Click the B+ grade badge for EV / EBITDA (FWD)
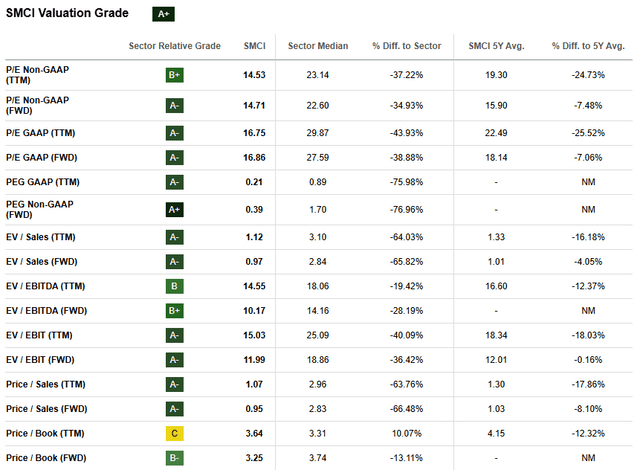Image resolution: width=640 pixels, height=470 pixels. point(175,310)
